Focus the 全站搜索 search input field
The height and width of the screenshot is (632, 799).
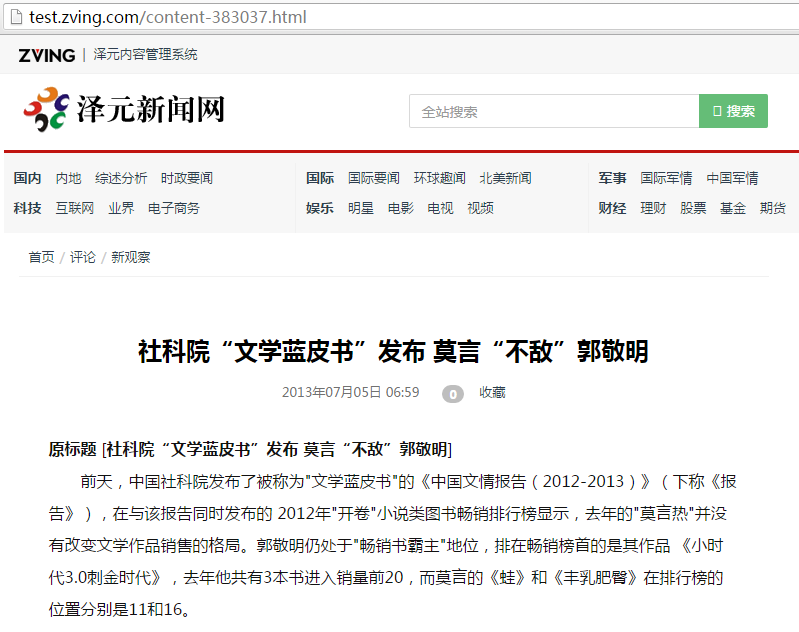pyautogui.click(x=553, y=111)
